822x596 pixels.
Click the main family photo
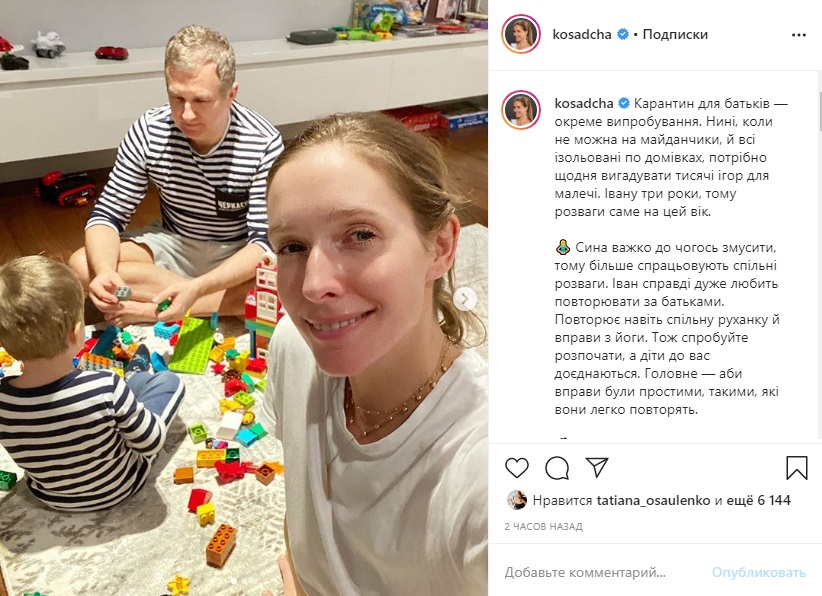coord(244,298)
